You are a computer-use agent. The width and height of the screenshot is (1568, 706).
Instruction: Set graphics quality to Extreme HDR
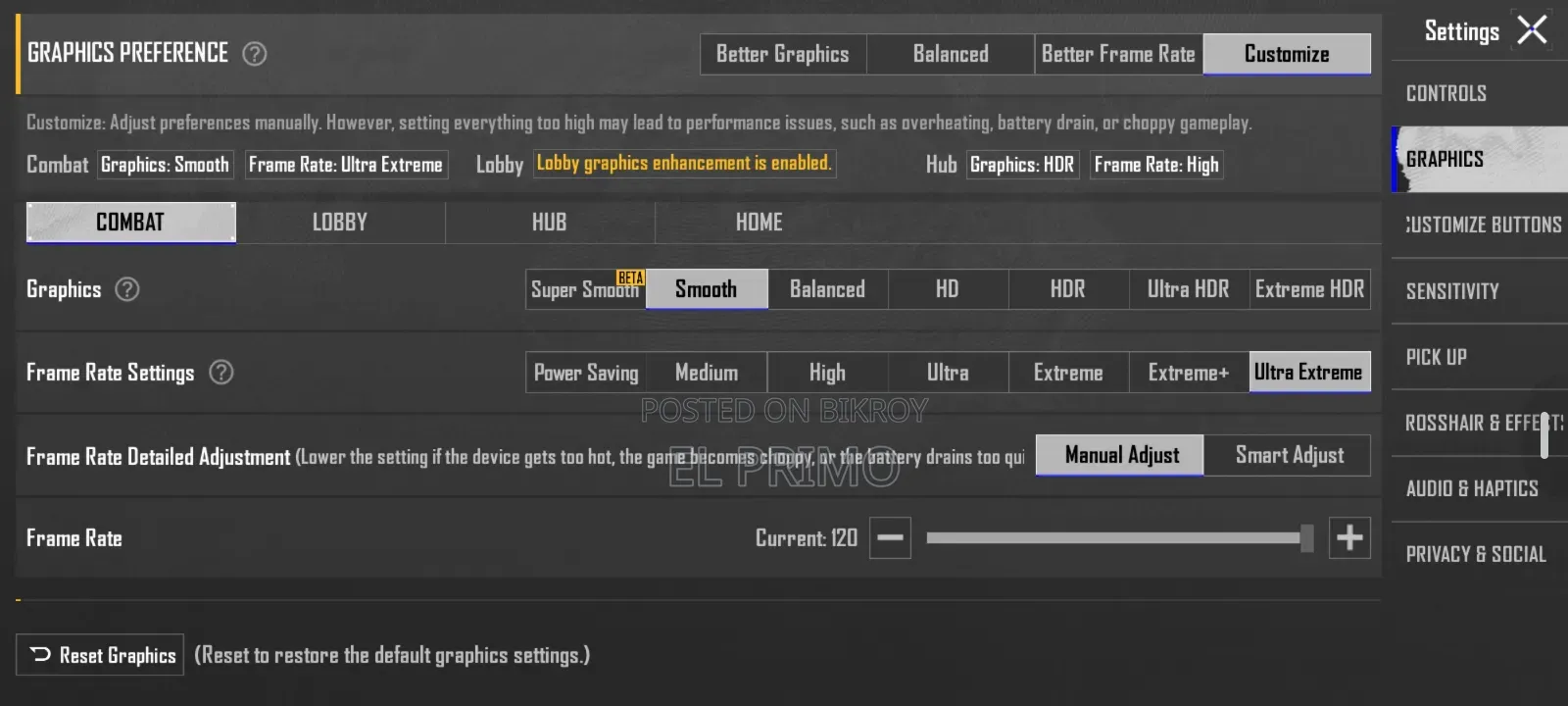(1310, 289)
